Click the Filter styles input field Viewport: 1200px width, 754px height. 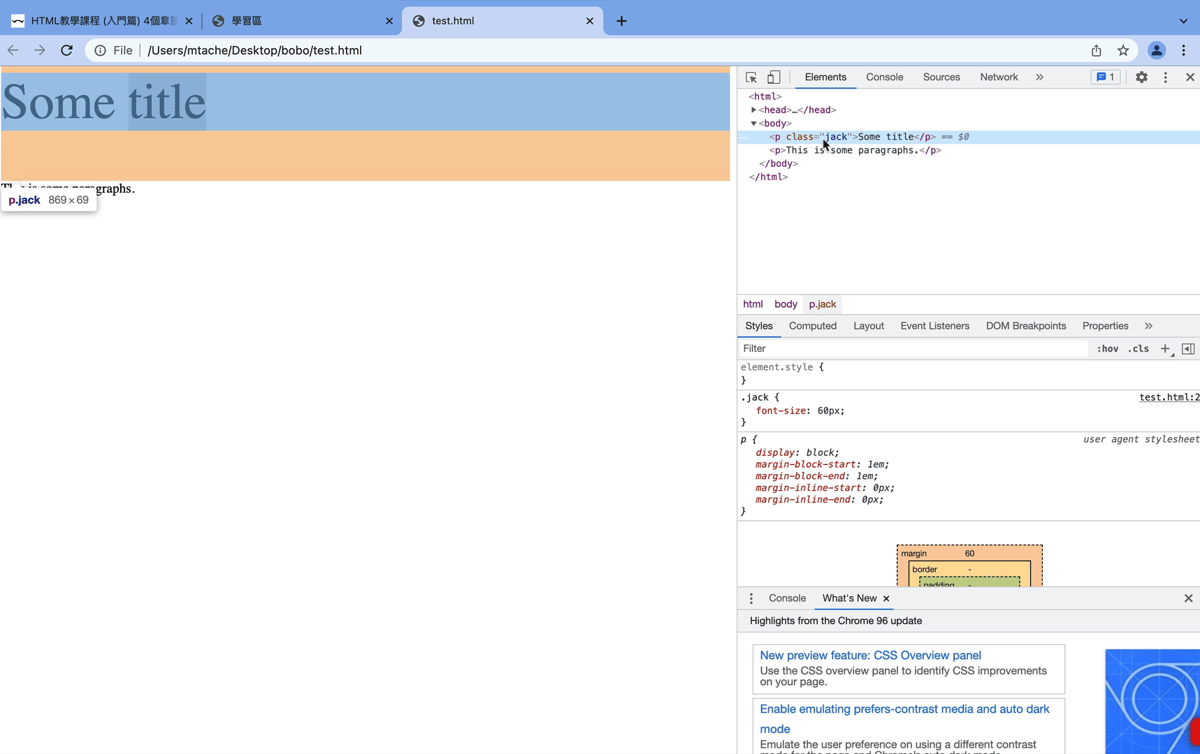[910, 349]
